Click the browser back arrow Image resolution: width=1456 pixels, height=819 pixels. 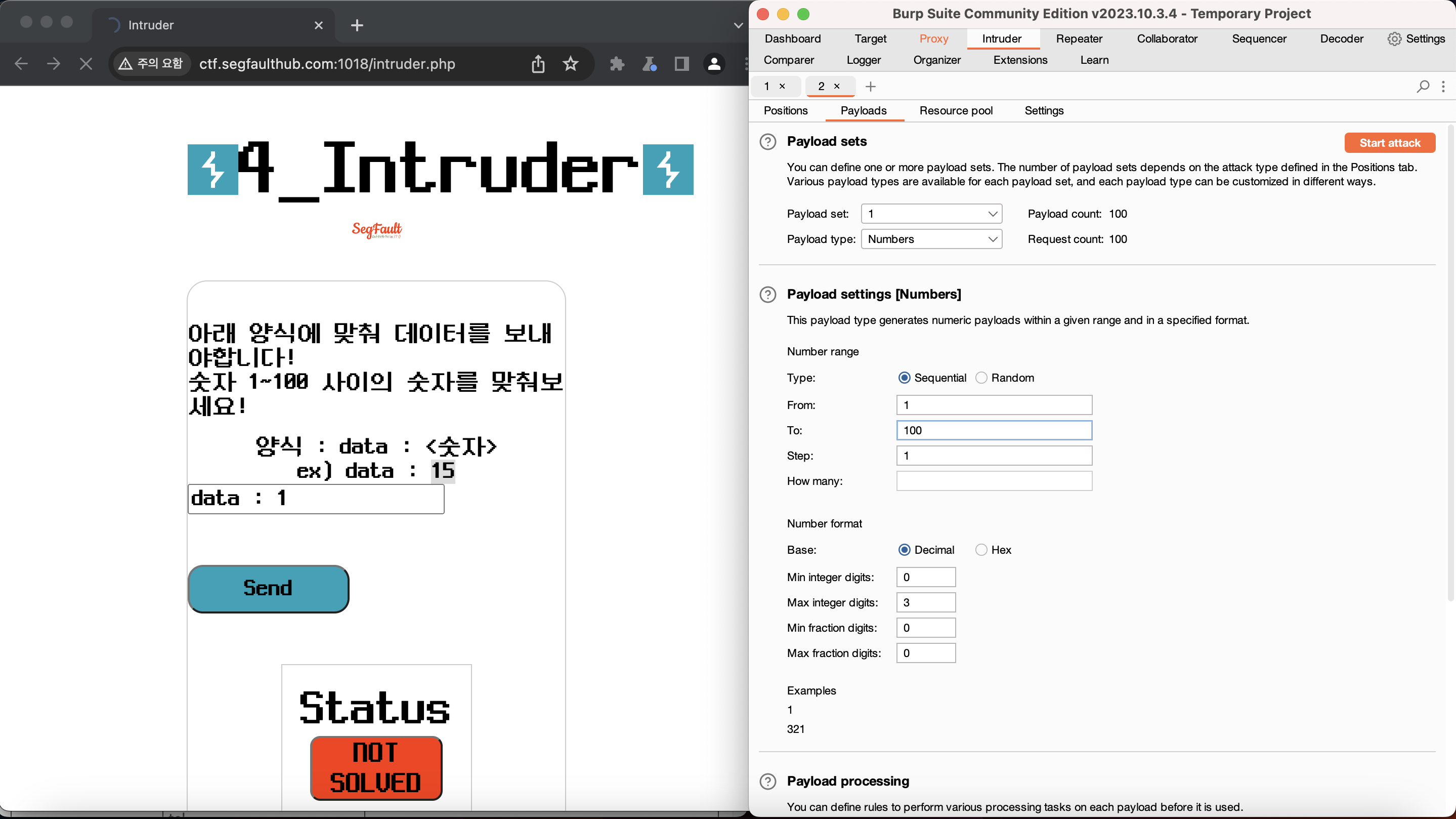click(x=21, y=64)
